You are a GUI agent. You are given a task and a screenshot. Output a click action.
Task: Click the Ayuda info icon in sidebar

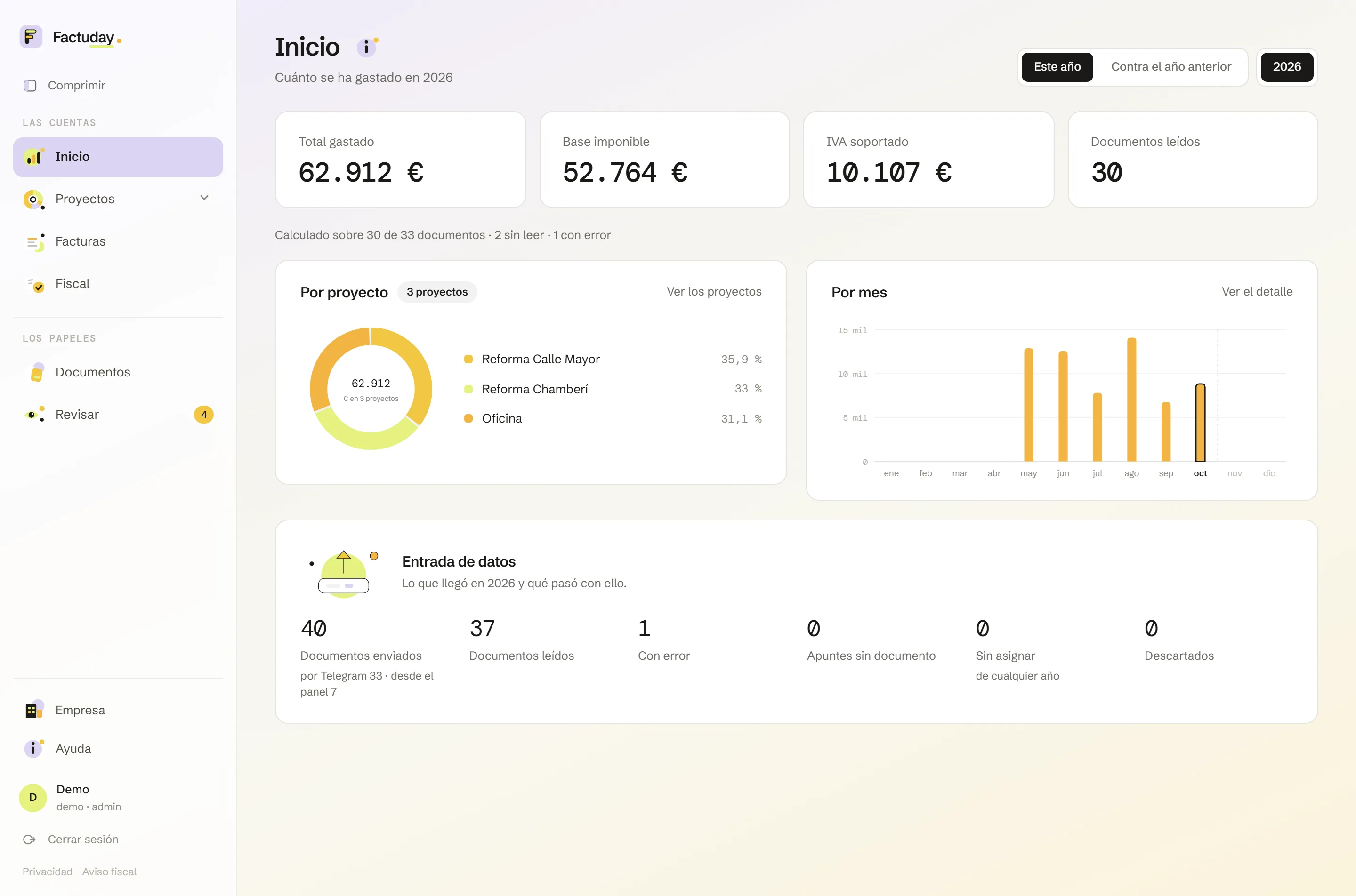[34, 748]
